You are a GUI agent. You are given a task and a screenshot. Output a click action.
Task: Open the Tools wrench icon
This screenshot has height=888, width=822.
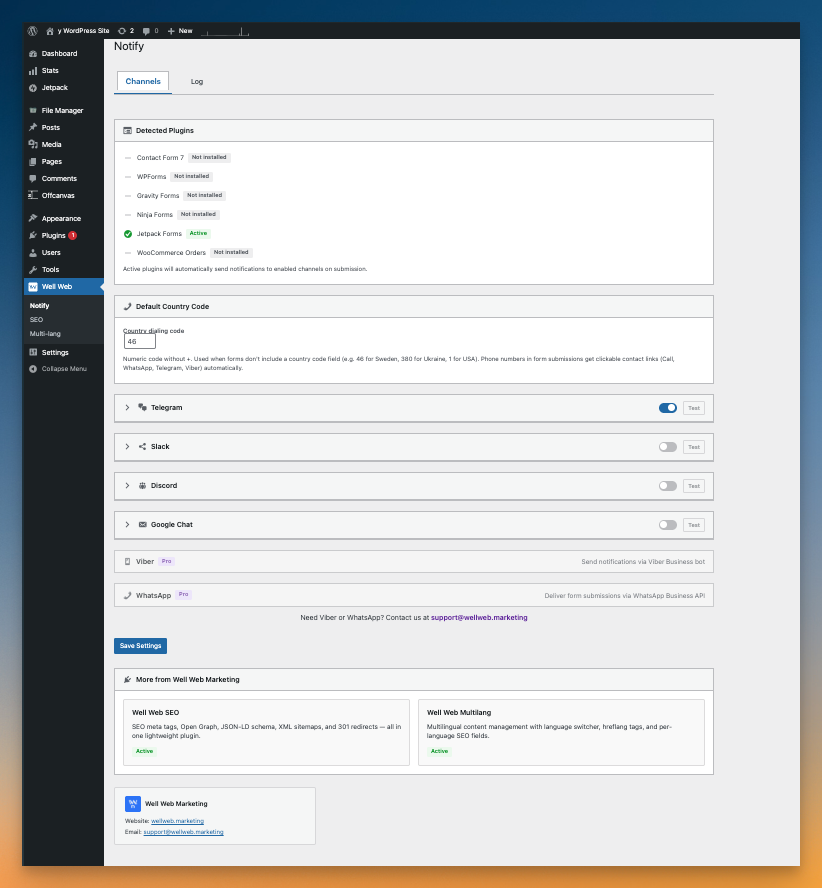[33, 270]
